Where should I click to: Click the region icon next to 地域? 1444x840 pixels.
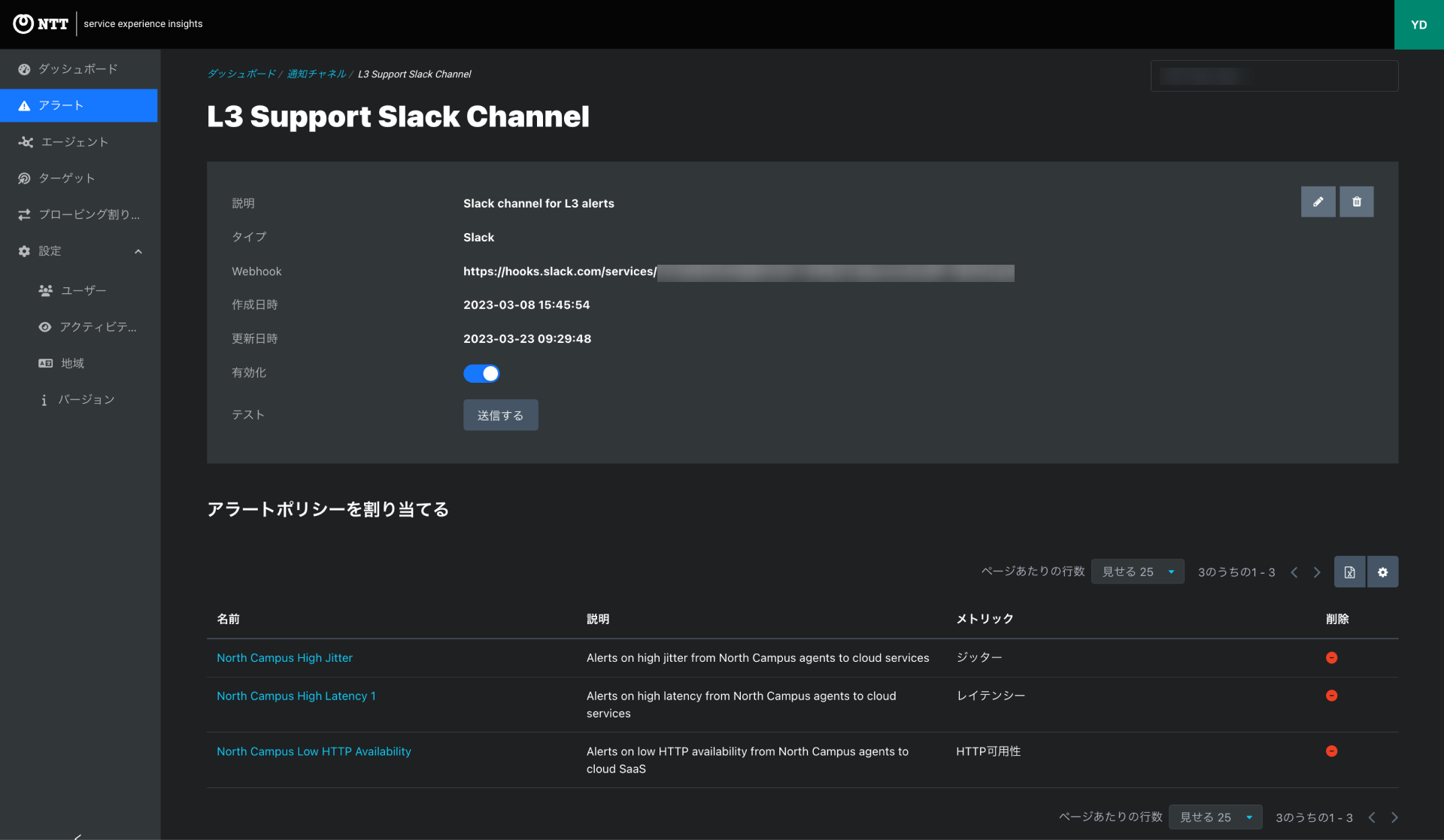coord(46,363)
